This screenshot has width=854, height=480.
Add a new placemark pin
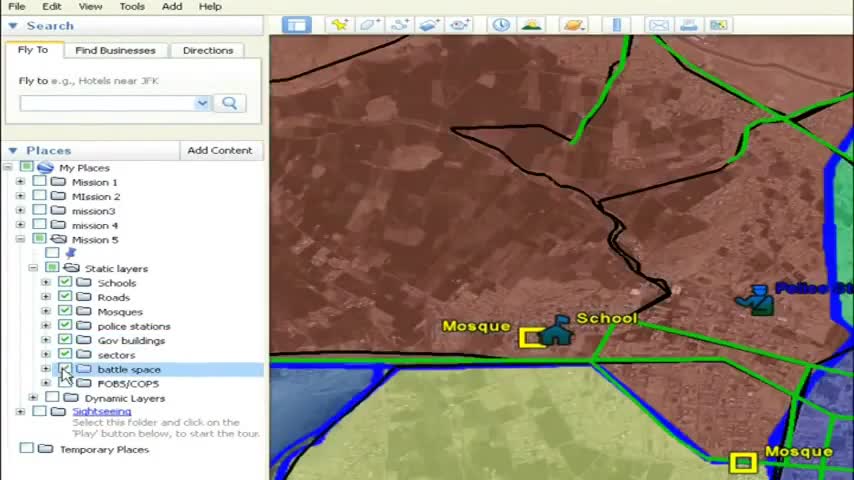coord(340,25)
